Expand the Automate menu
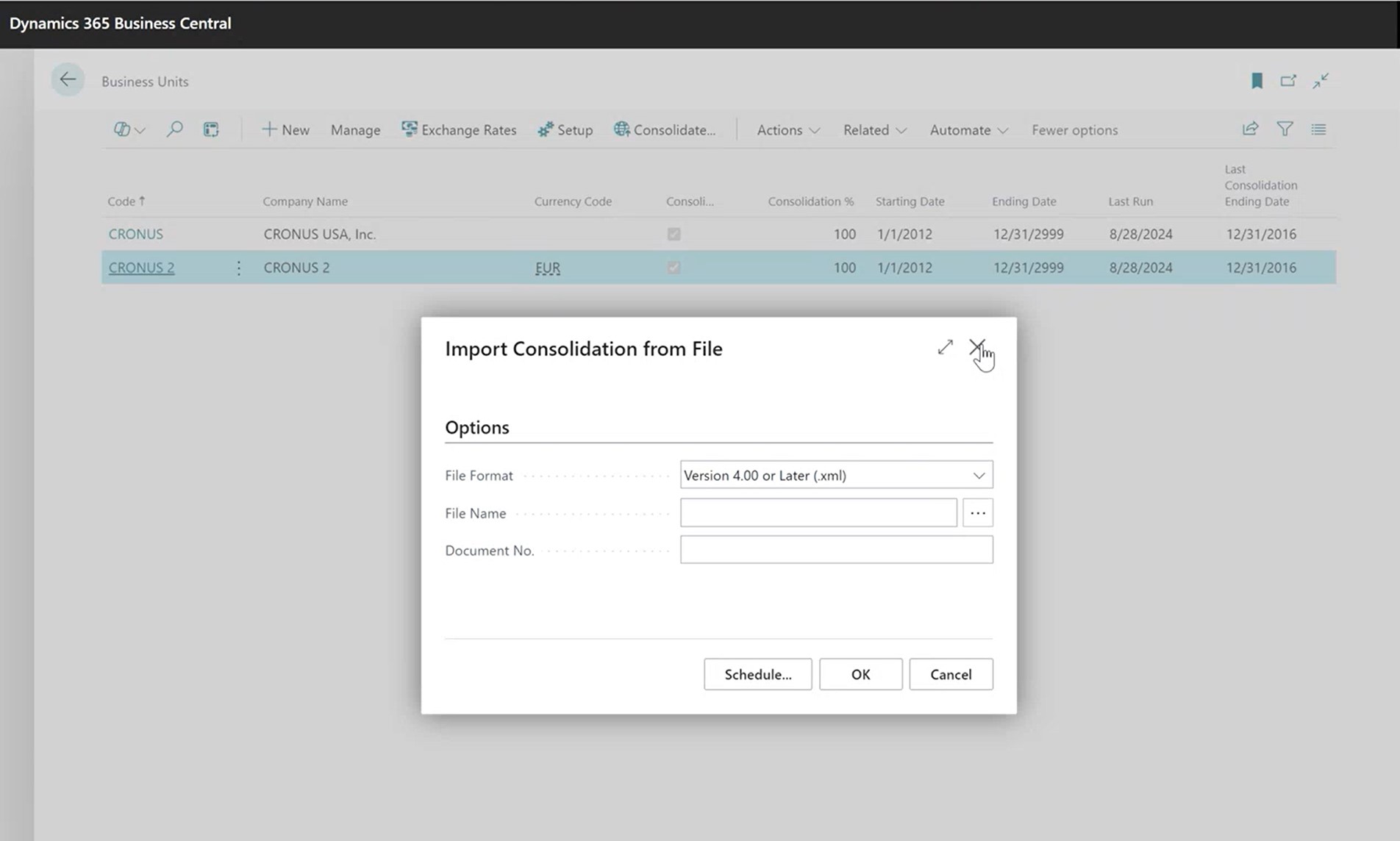The height and width of the screenshot is (841, 1400). coord(968,129)
